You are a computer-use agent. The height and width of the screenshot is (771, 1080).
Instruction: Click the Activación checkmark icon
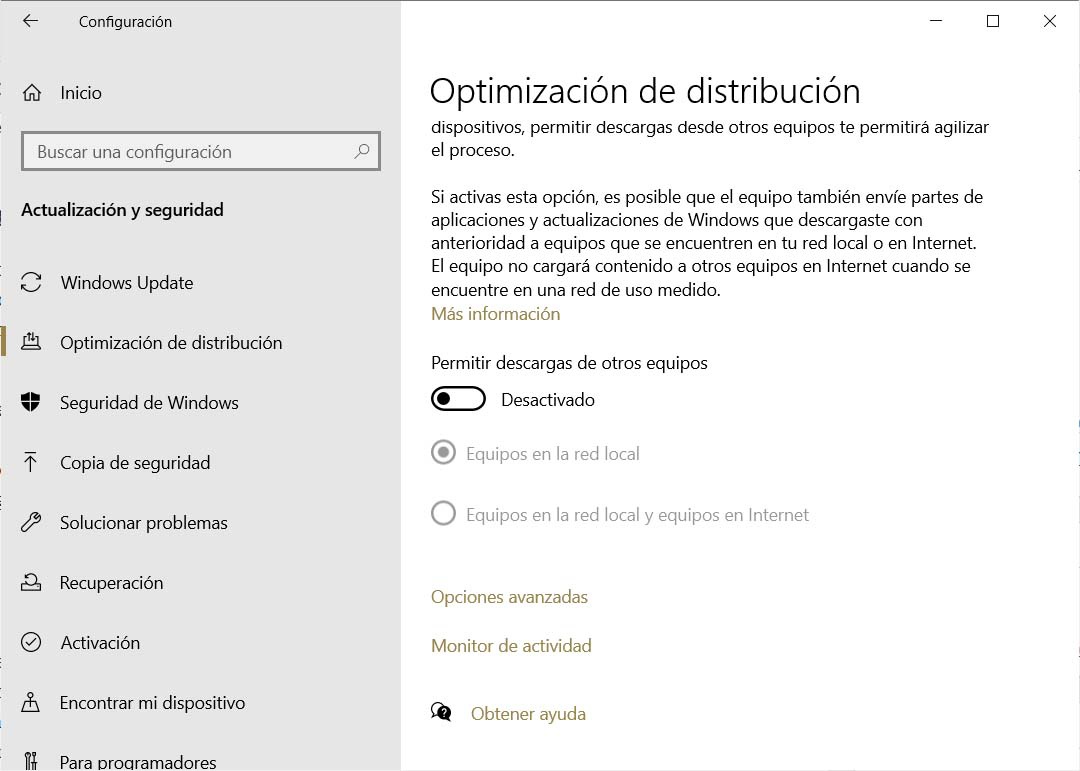pyautogui.click(x=32, y=642)
